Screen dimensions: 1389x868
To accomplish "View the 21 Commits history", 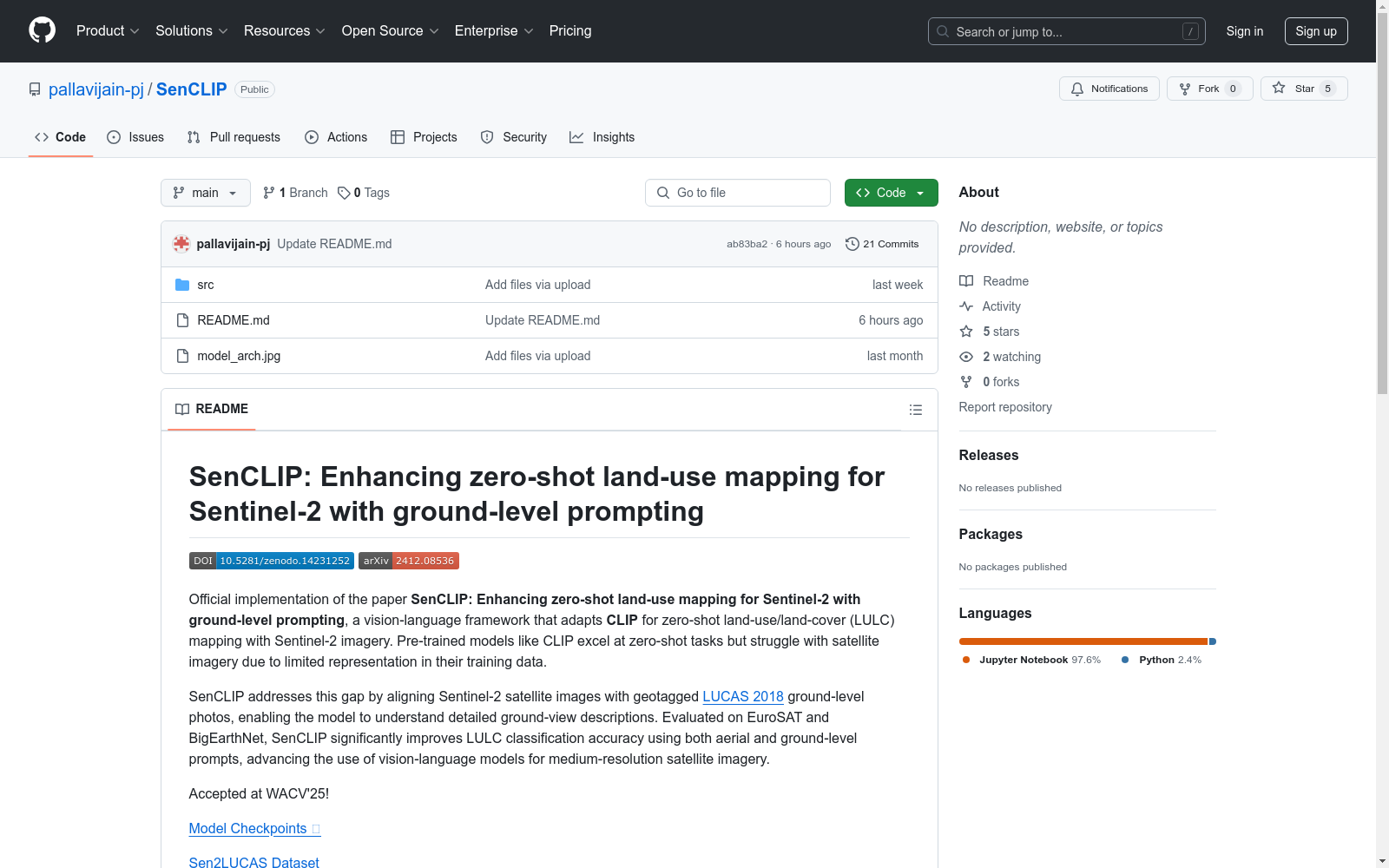I will click(882, 244).
